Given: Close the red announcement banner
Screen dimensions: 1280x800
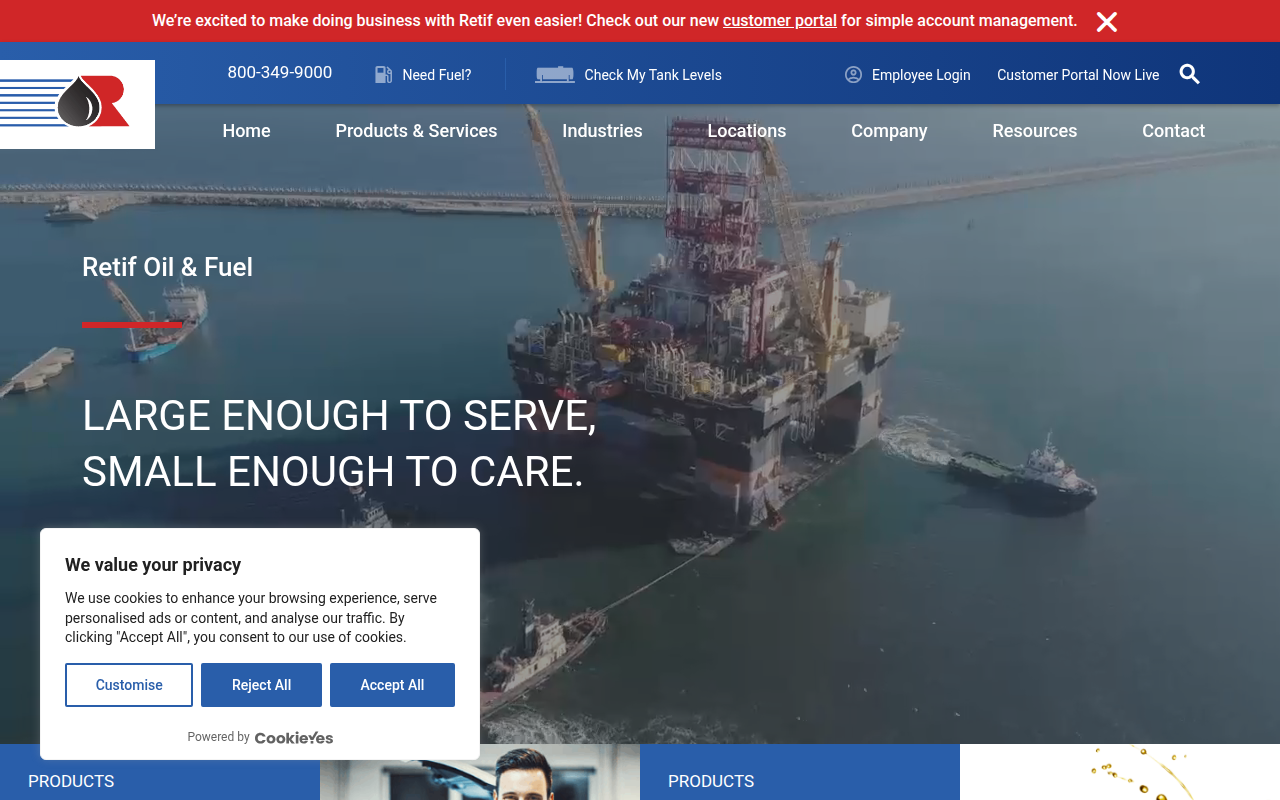Looking at the screenshot, I should coord(1106,22).
